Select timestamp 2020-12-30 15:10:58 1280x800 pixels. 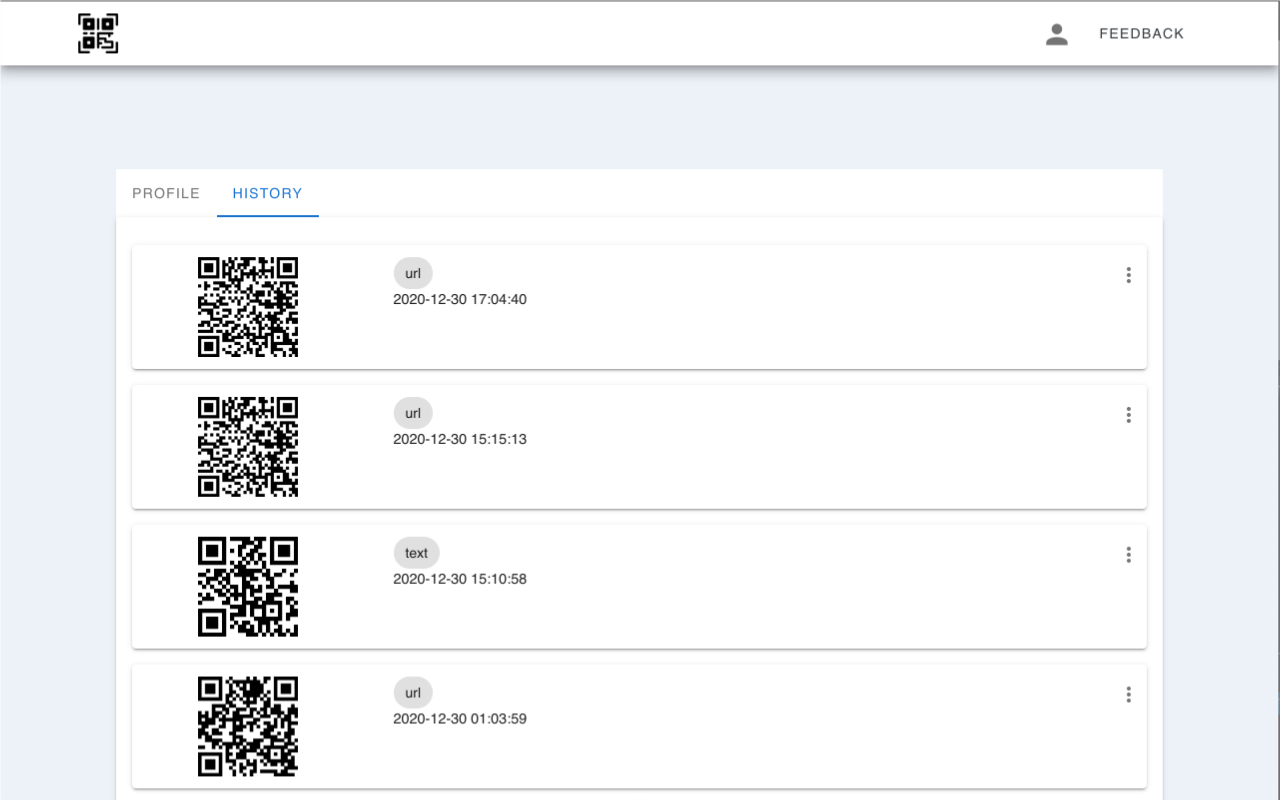click(x=460, y=579)
